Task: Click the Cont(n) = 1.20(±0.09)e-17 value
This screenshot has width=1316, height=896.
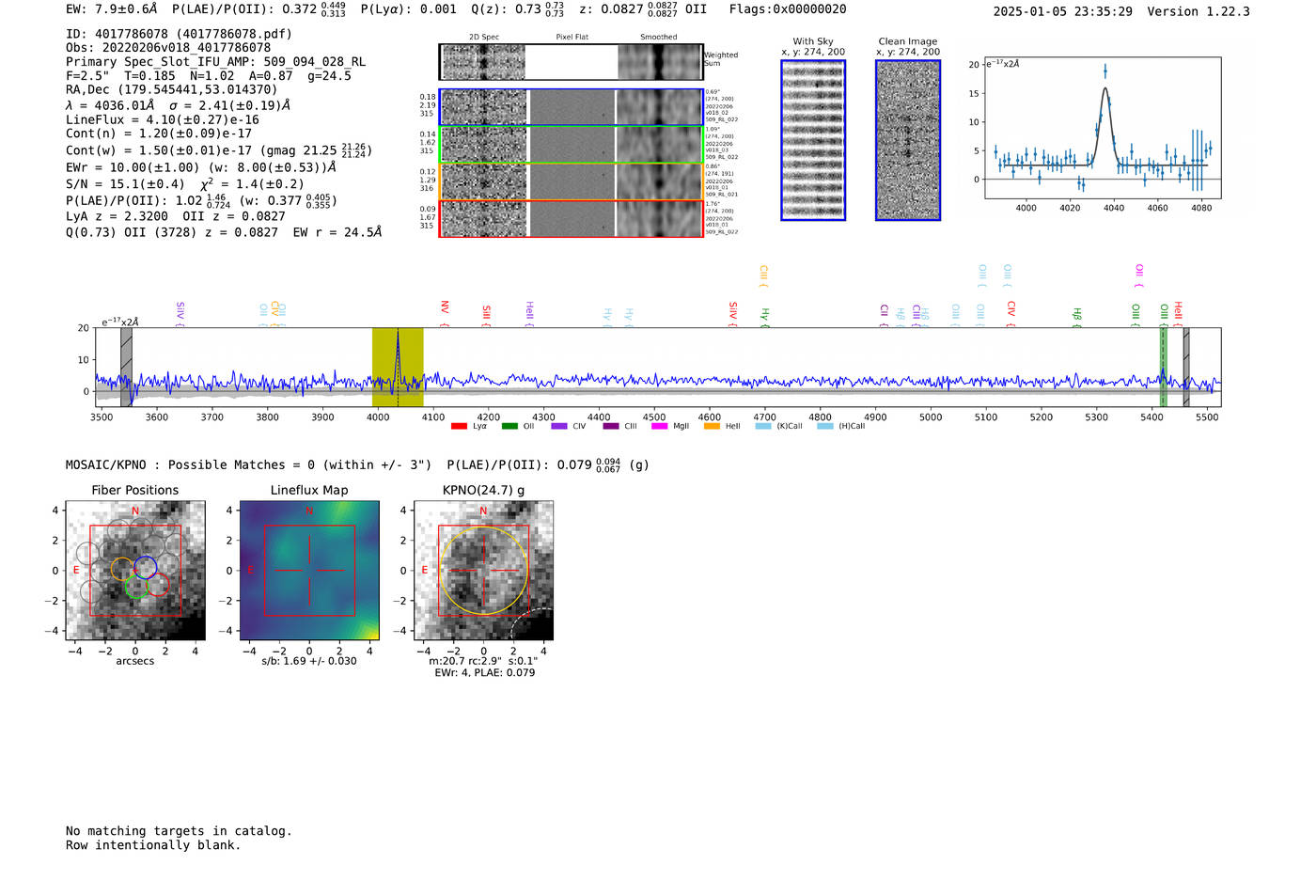Action: (159, 134)
